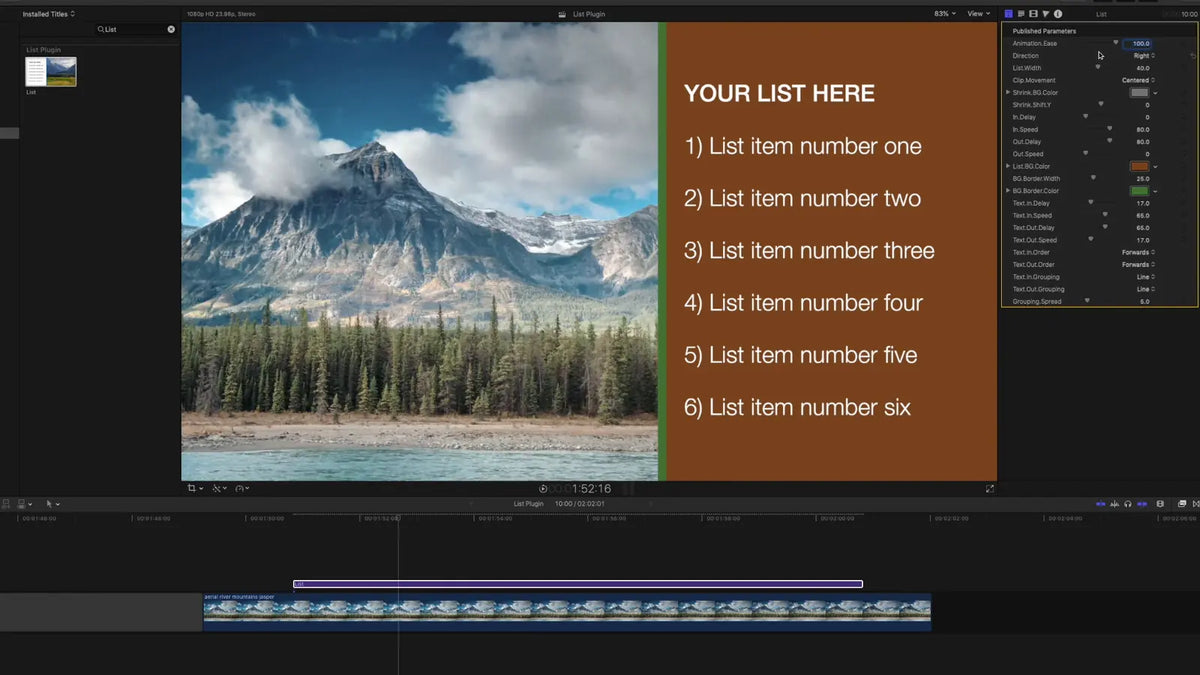This screenshot has width=1200, height=675.
Task: Open the Text inspector icon
Action: 1021,14
